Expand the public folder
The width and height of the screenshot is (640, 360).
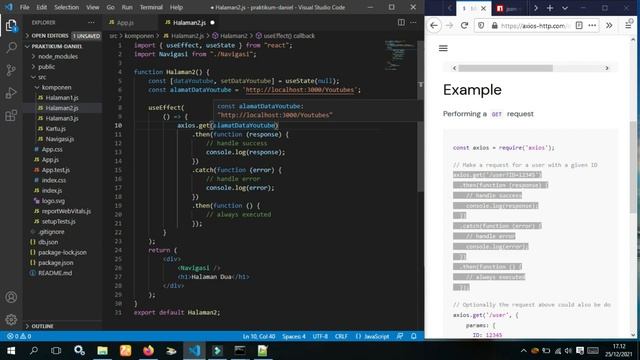pos(46,67)
